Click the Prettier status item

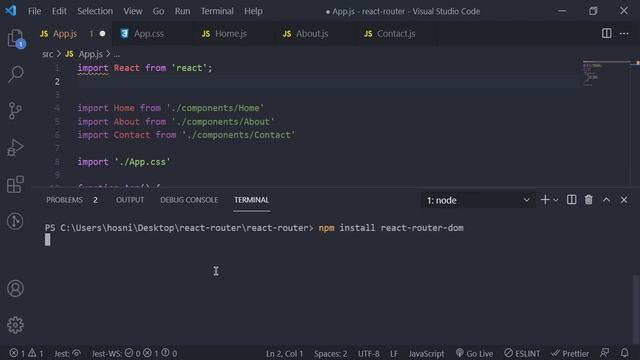[x=570, y=353]
